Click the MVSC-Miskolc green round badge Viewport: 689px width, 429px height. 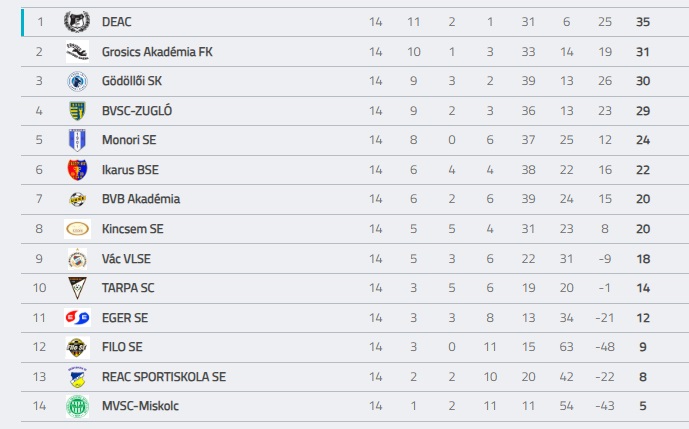[x=77, y=406]
